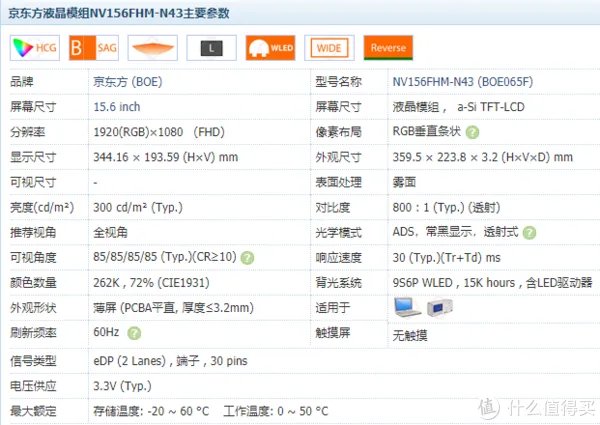Viewport: 600px width, 425px height.
Task: Select the working temperature 0 ~ 50 °C text
Action: [276, 411]
